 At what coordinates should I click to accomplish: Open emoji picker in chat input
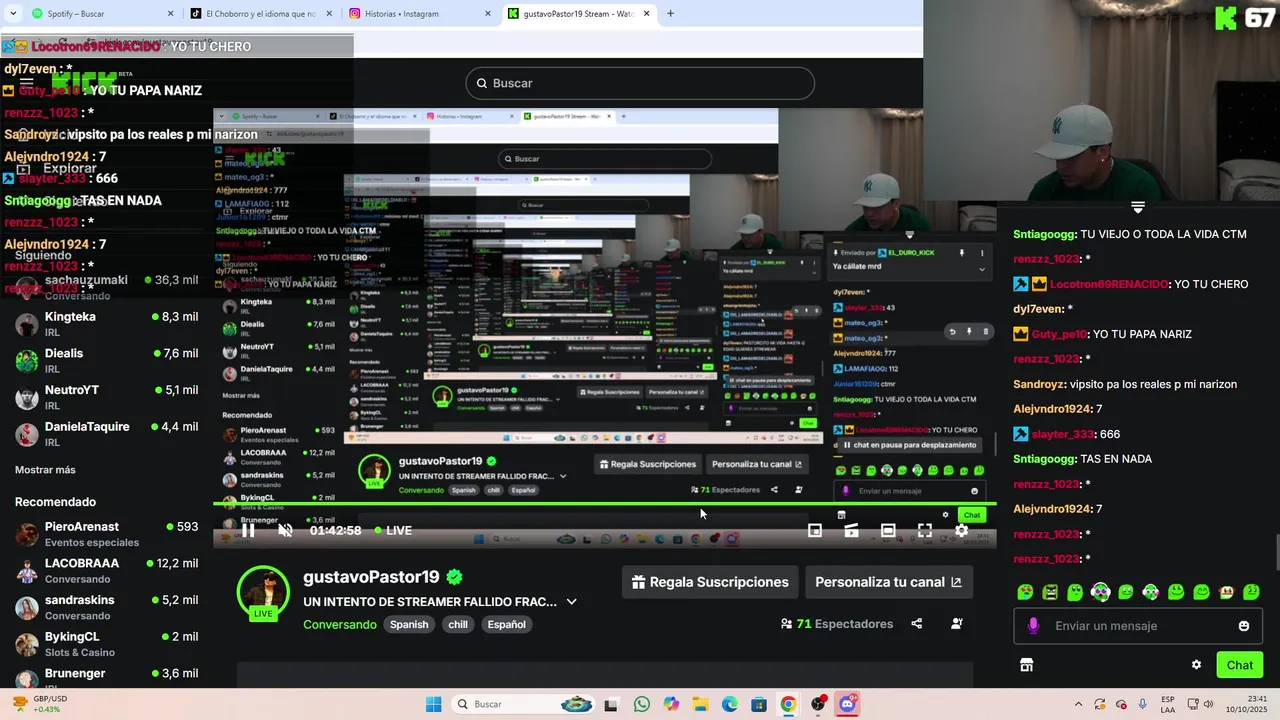pos(1244,626)
